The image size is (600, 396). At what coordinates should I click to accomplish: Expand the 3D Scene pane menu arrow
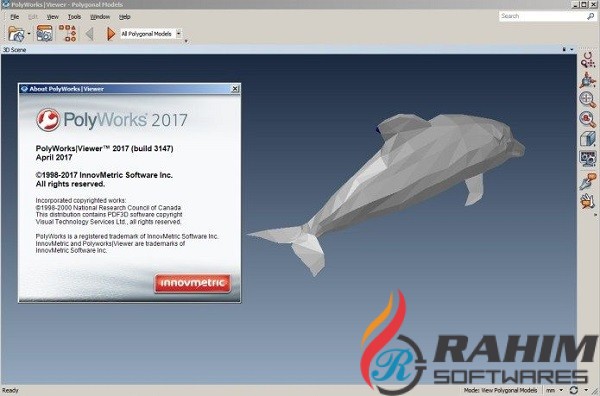click(x=572, y=50)
